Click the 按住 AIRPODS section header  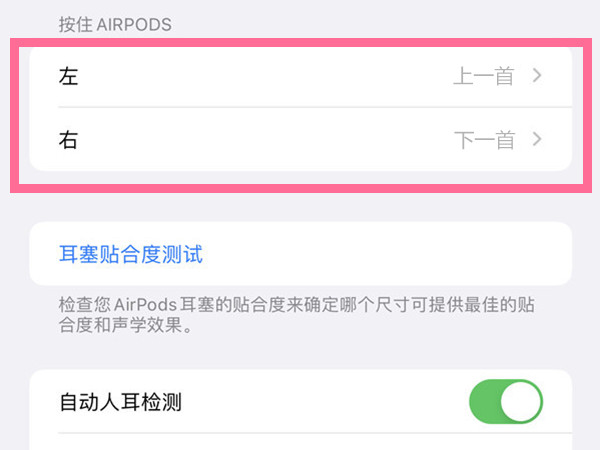pyautogui.click(x=115, y=24)
